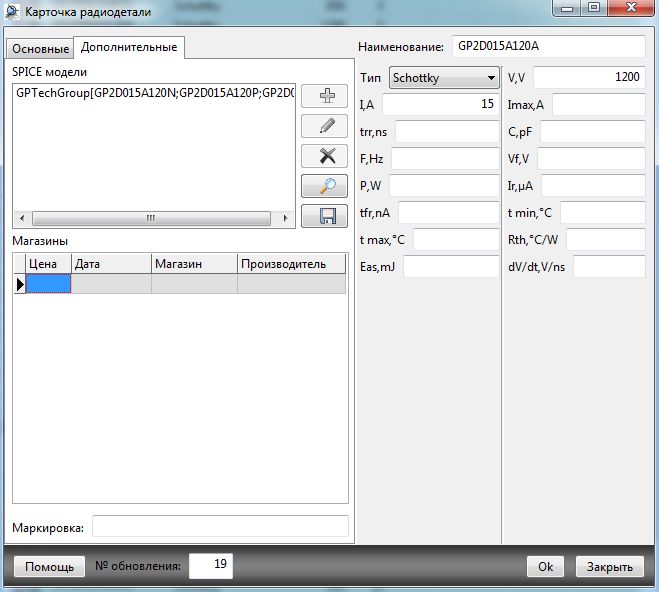Click the SPICE list horizontal scrollbar thumb

[151, 218]
